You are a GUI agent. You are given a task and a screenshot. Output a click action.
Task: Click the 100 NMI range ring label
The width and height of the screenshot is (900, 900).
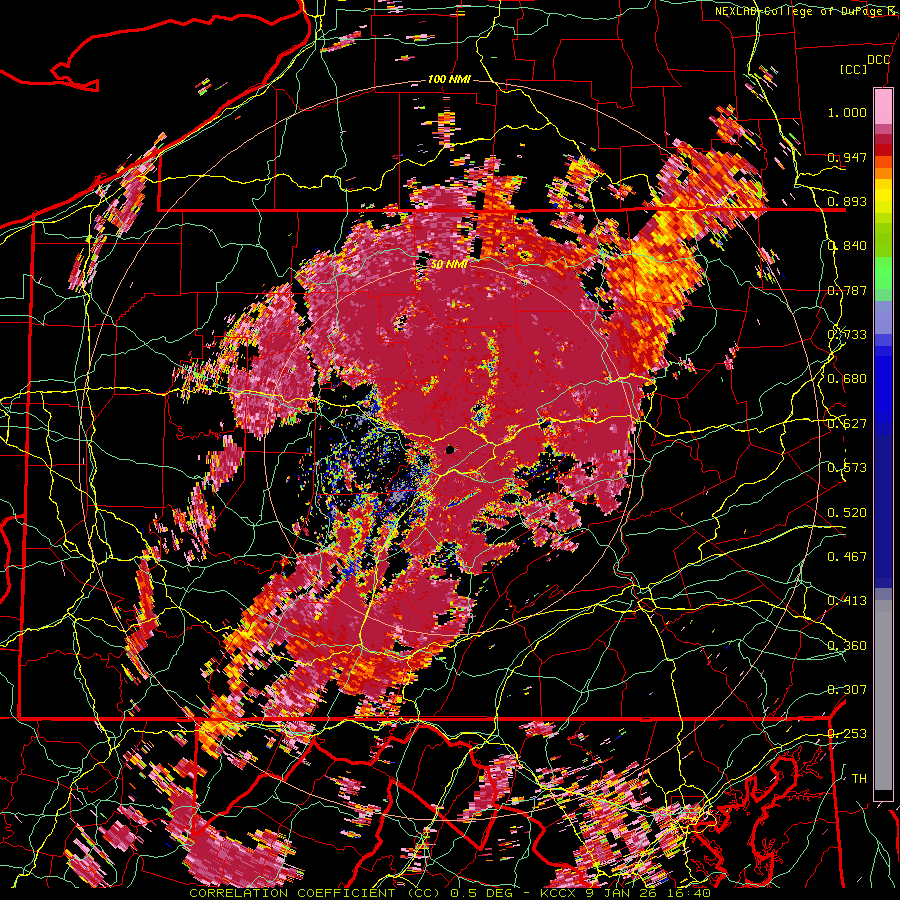coord(449,79)
